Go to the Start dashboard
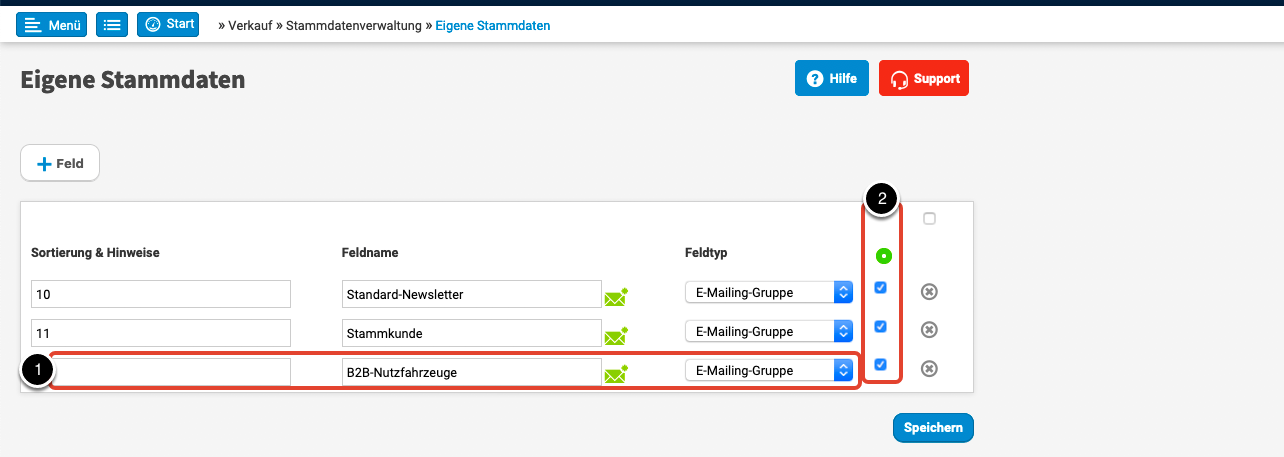The width and height of the screenshot is (1284, 457). (168, 24)
